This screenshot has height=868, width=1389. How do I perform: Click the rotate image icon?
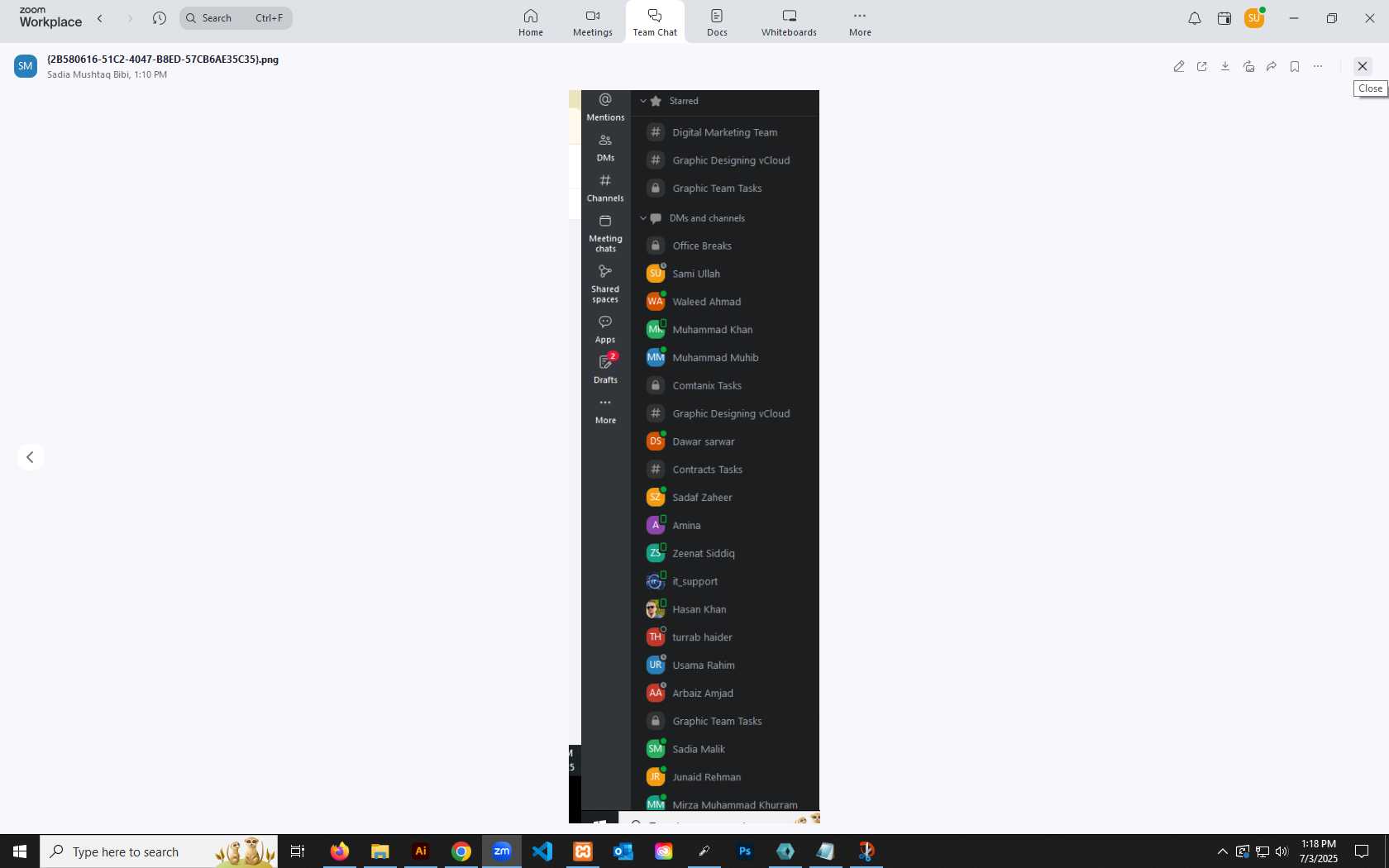tap(1248, 66)
